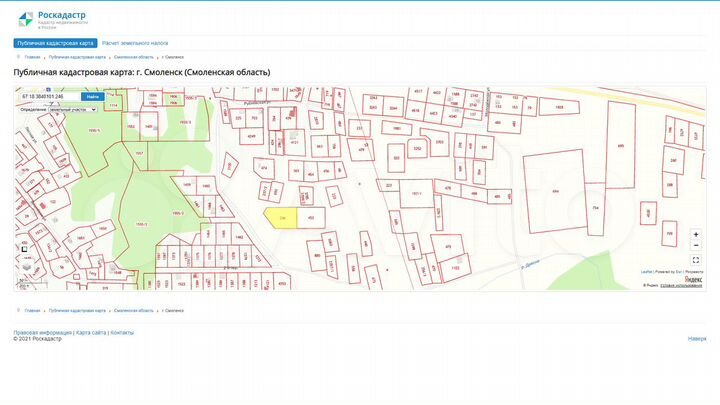Open the Leaflet attribution link
Screen dimensions: 720x405
tap(646, 271)
